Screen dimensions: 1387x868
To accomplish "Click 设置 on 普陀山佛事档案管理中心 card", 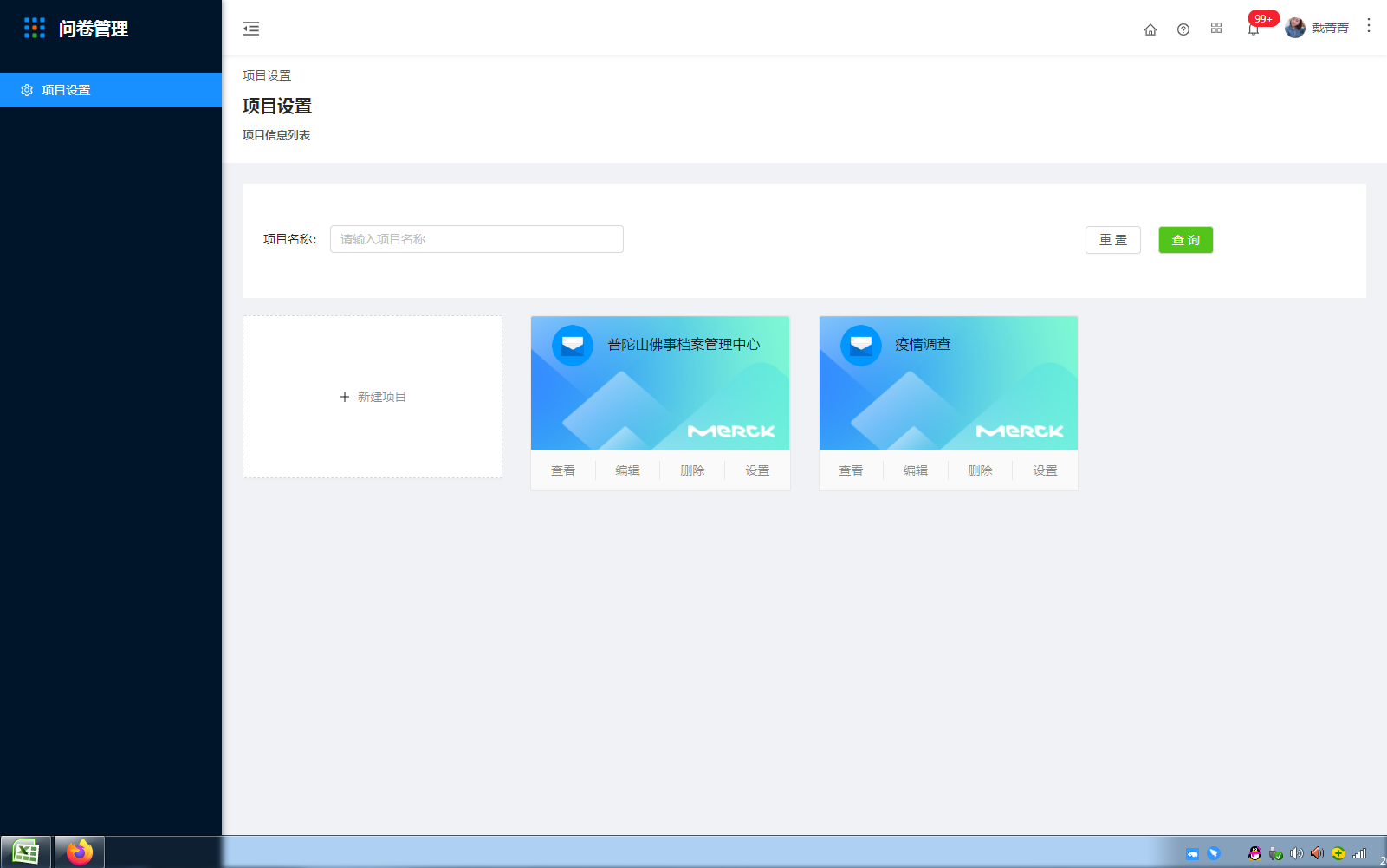I will coord(757,470).
